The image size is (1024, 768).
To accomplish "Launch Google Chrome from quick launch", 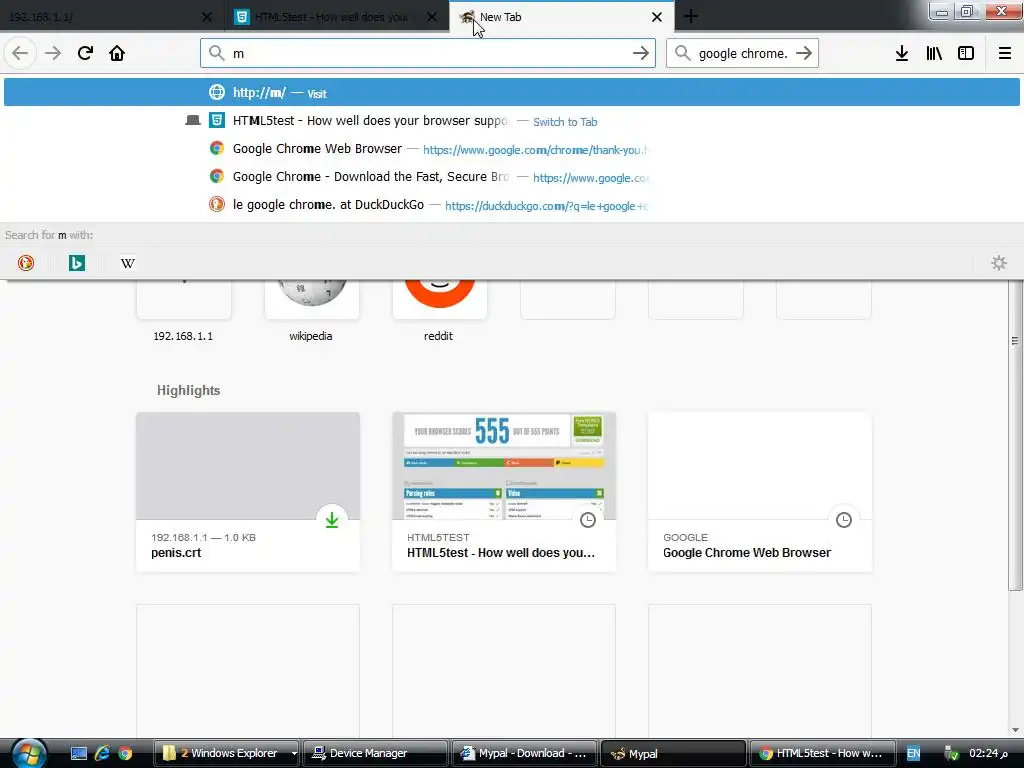I will pyautogui.click(x=125, y=754).
